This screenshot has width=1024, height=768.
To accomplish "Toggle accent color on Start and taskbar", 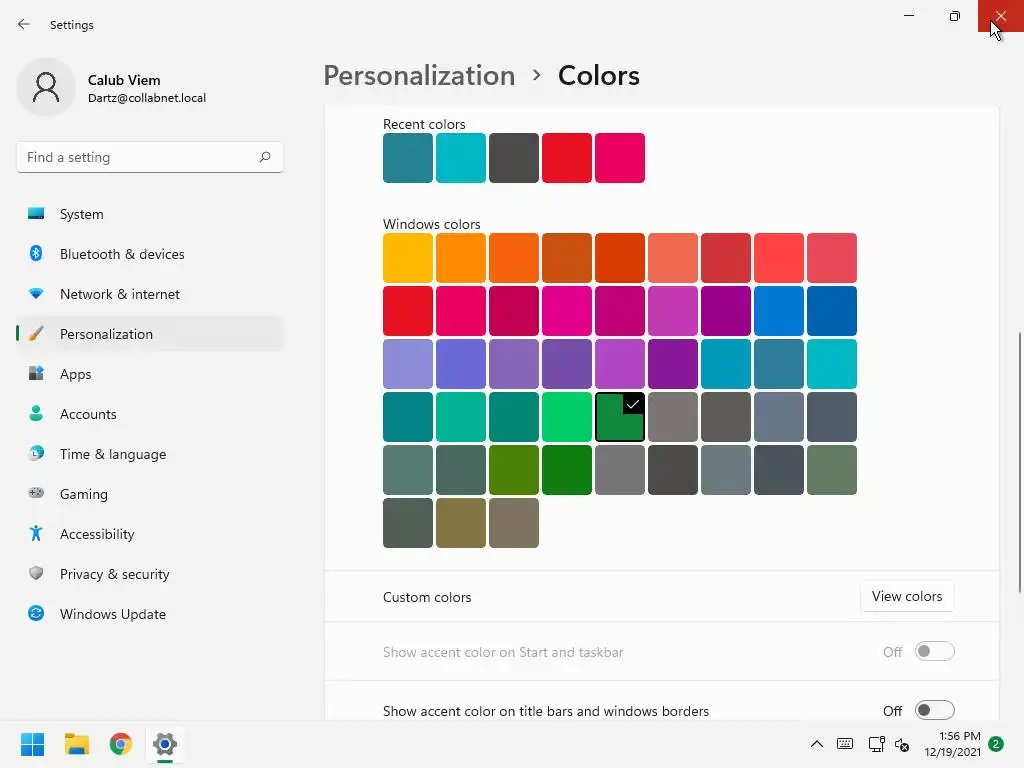I will [x=935, y=652].
